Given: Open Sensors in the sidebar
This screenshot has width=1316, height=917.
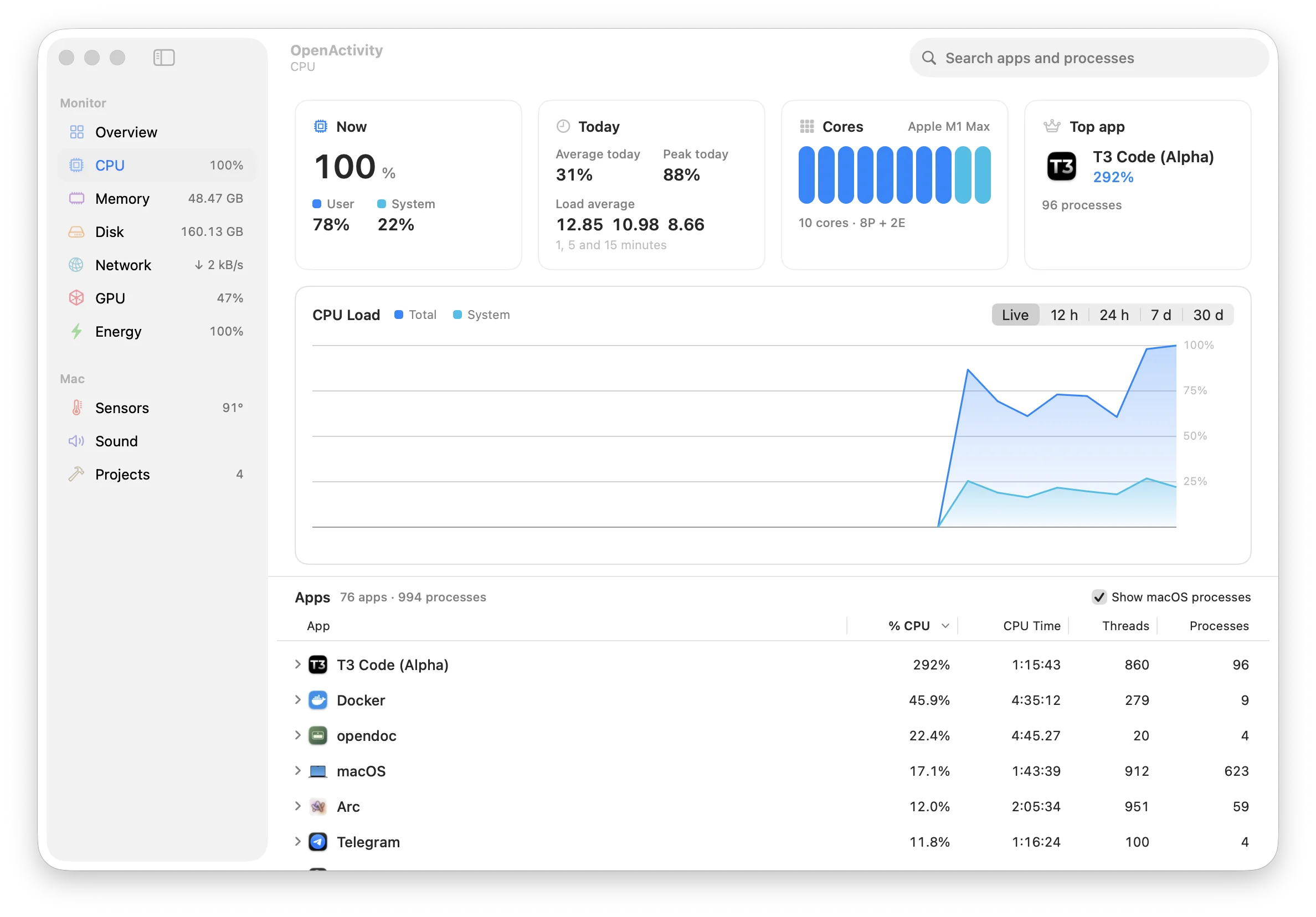Looking at the screenshot, I should pyautogui.click(x=157, y=408).
